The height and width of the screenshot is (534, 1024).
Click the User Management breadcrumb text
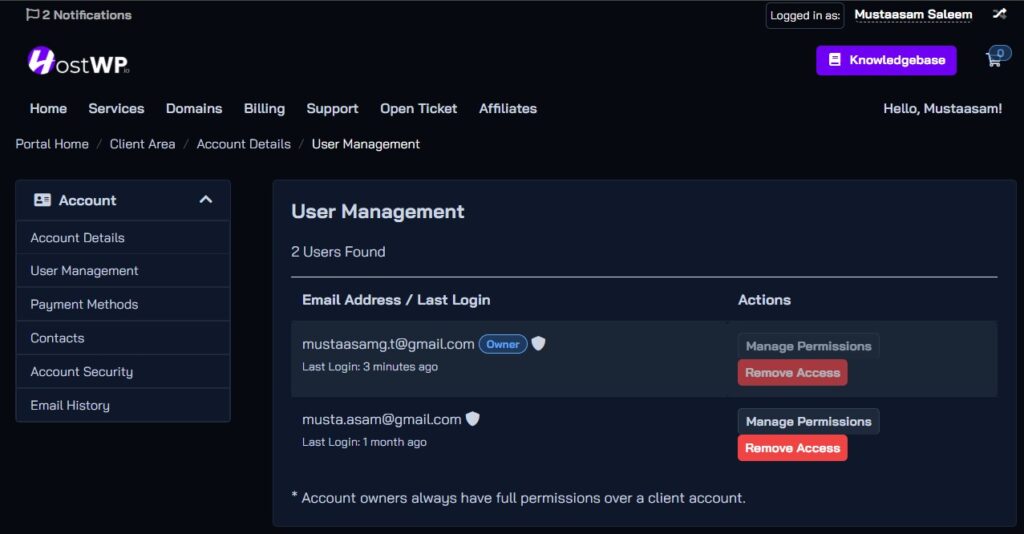[x=366, y=144]
